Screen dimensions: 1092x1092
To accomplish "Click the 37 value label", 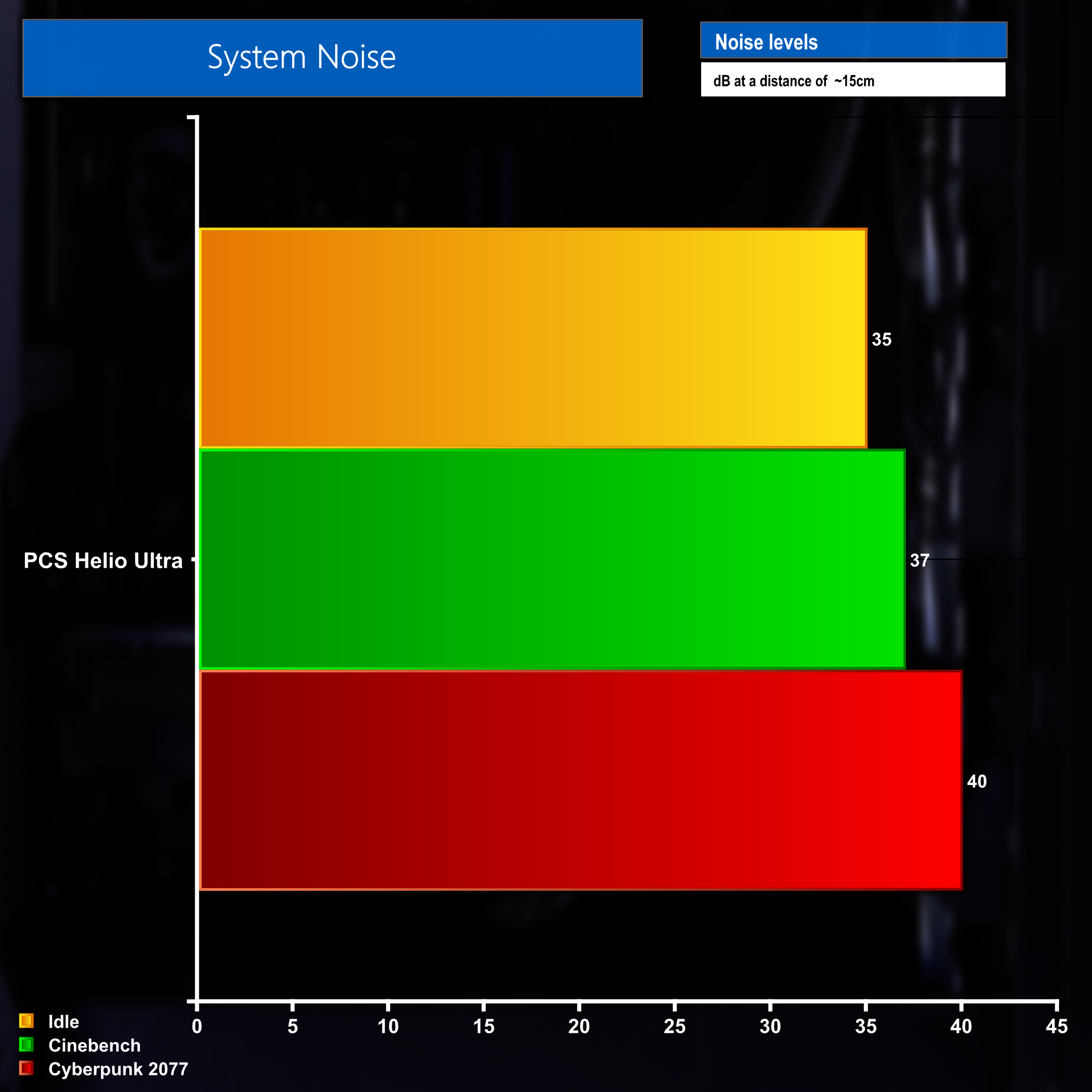I will tap(920, 560).
